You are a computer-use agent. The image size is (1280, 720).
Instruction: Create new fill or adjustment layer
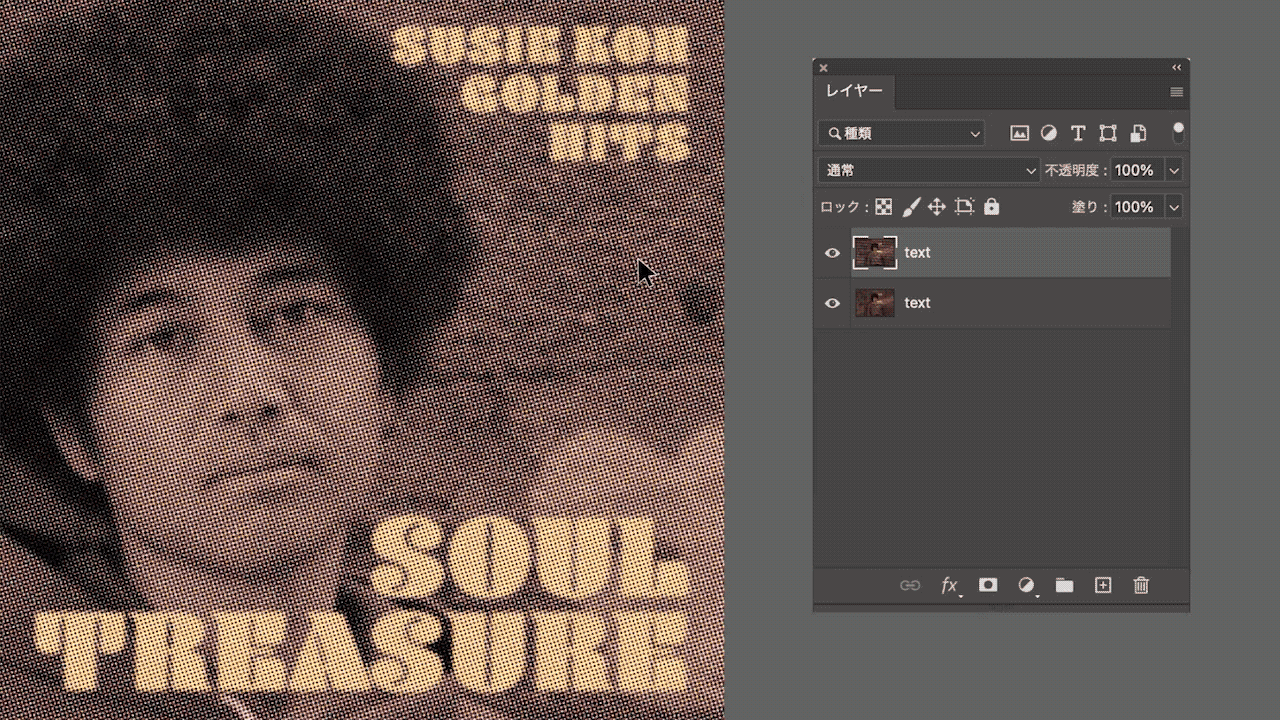pyautogui.click(x=1026, y=586)
